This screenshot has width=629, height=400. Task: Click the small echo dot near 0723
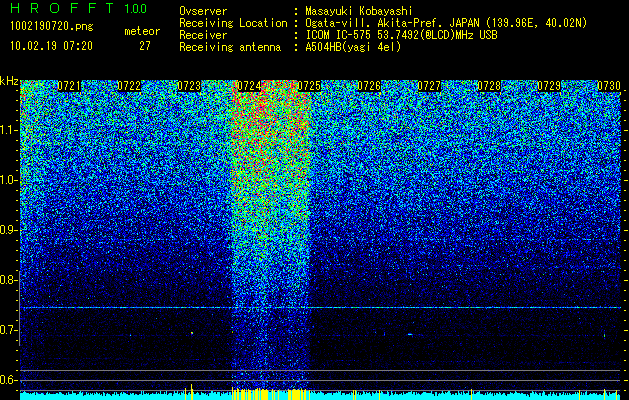point(192,333)
